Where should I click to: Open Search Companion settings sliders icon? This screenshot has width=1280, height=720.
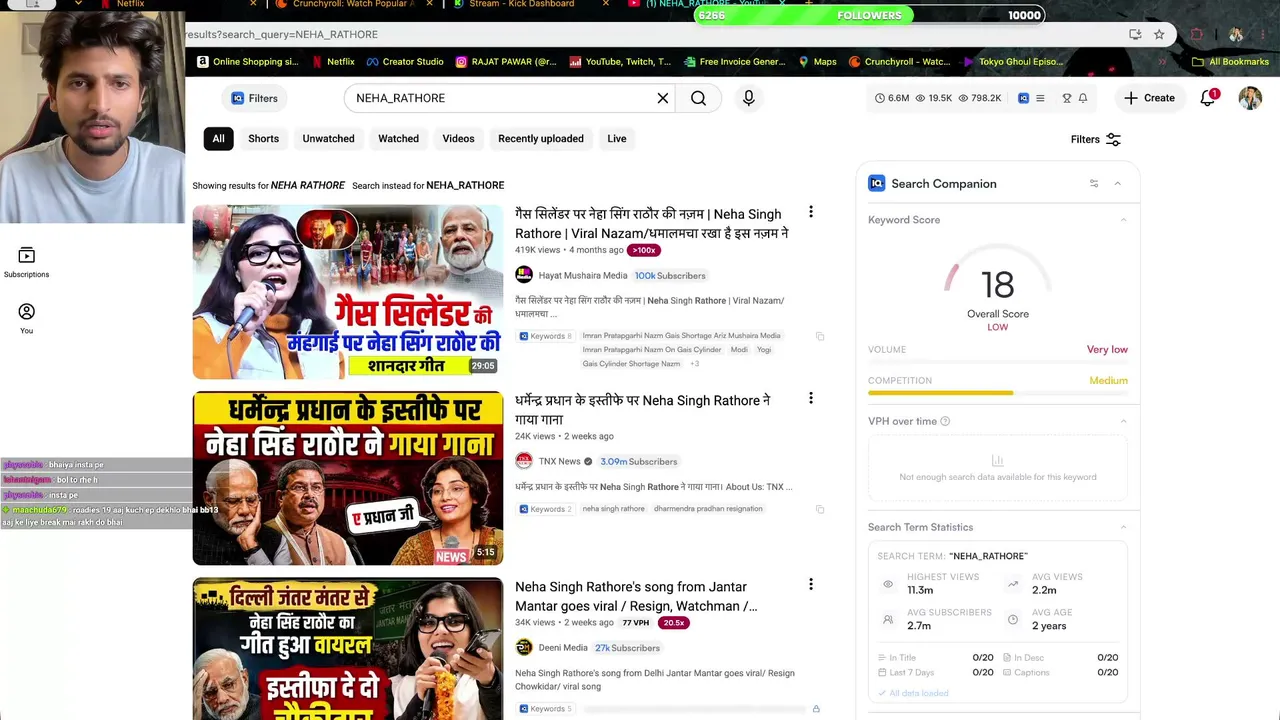1094,184
